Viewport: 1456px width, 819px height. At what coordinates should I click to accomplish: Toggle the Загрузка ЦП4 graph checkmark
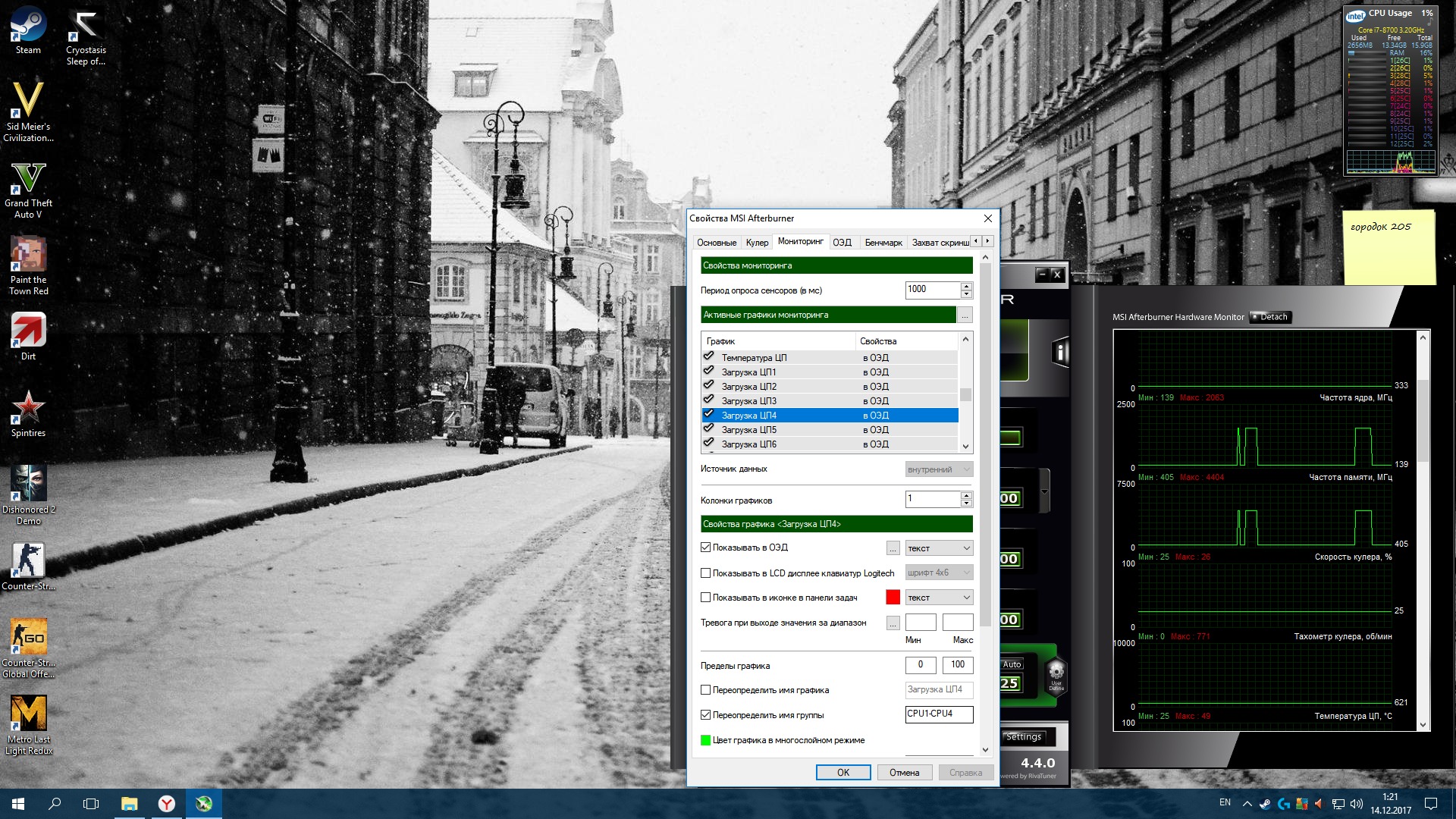[708, 415]
